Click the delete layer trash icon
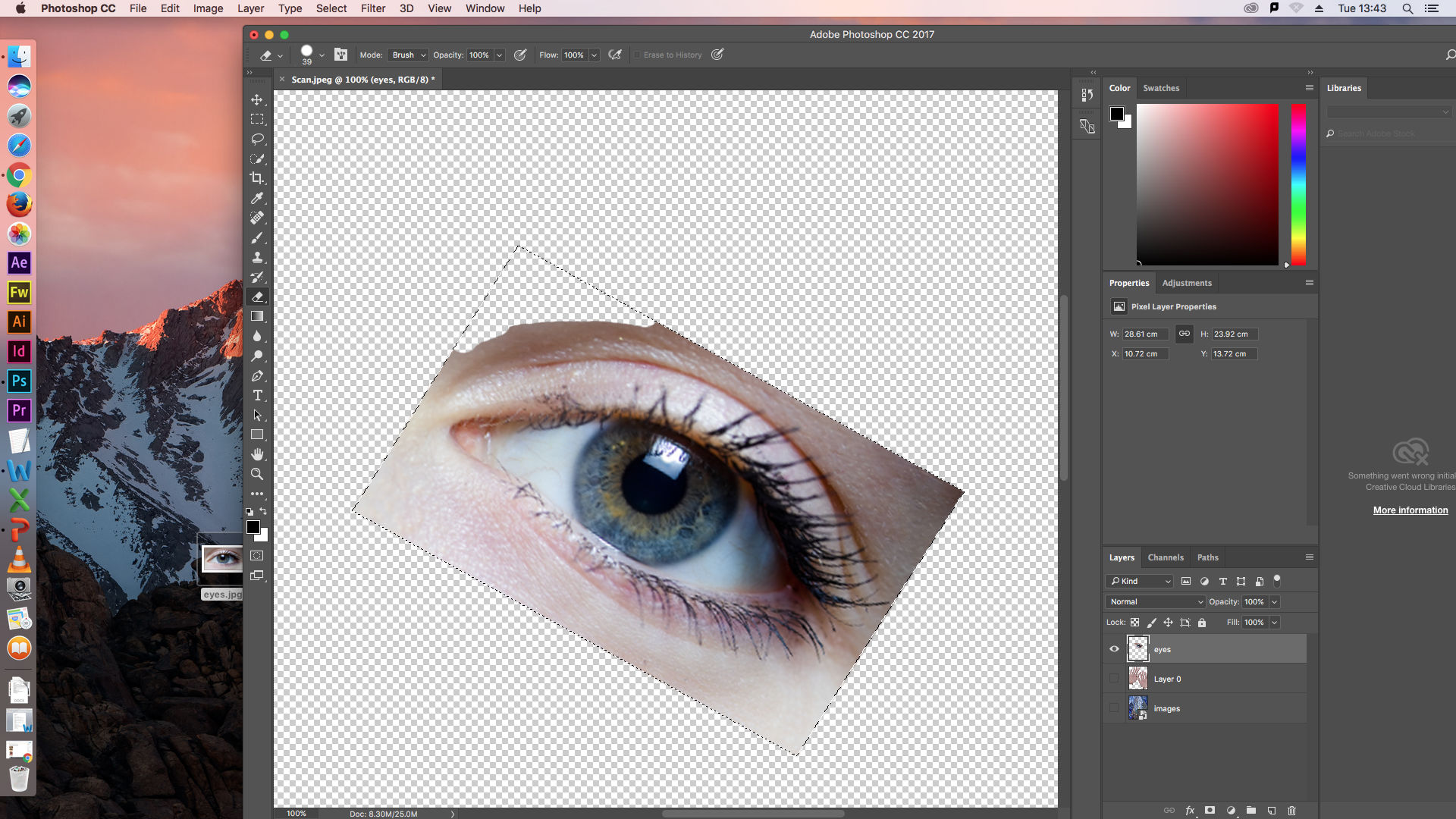This screenshot has height=819, width=1456. [1292, 811]
